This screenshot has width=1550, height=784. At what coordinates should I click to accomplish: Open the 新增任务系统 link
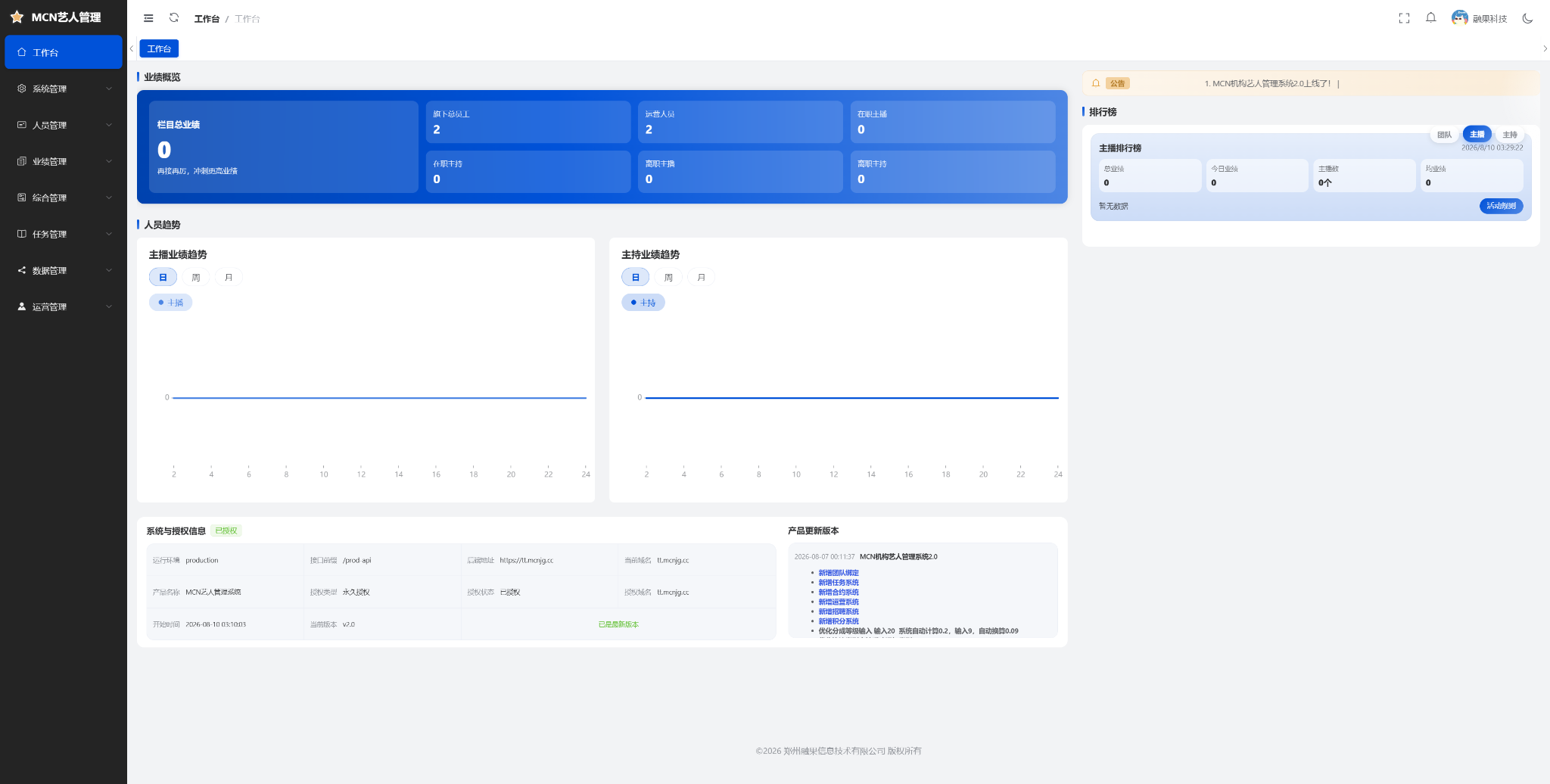[x=839, y=583]
